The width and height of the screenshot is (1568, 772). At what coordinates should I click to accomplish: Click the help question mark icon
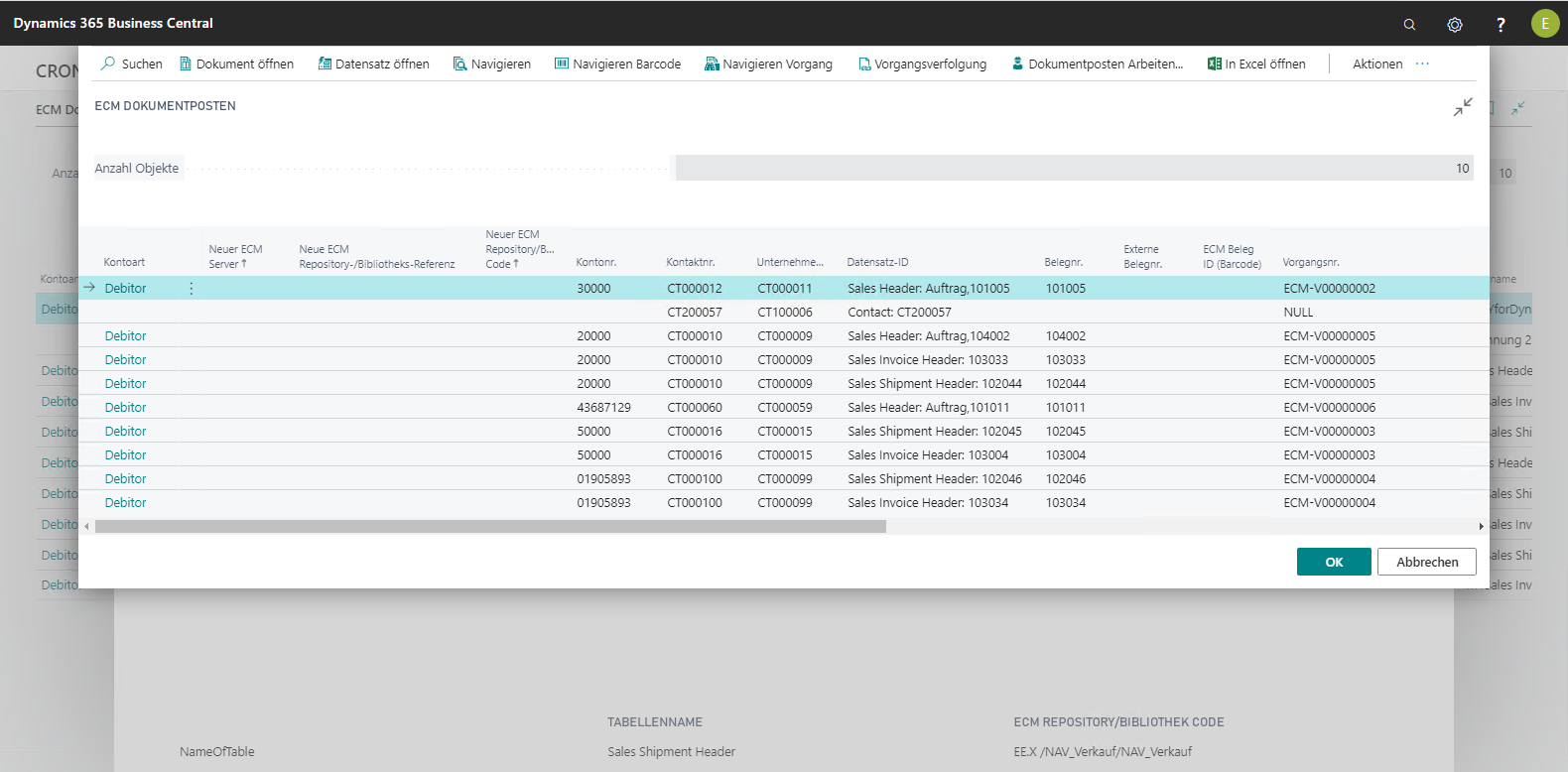[1501, 24]
